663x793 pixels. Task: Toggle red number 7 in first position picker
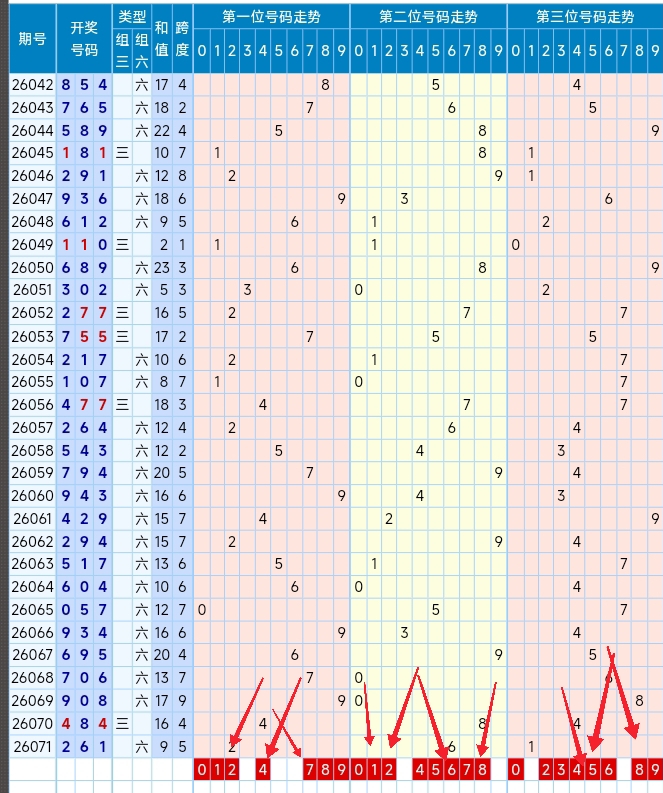click(310, 770)
